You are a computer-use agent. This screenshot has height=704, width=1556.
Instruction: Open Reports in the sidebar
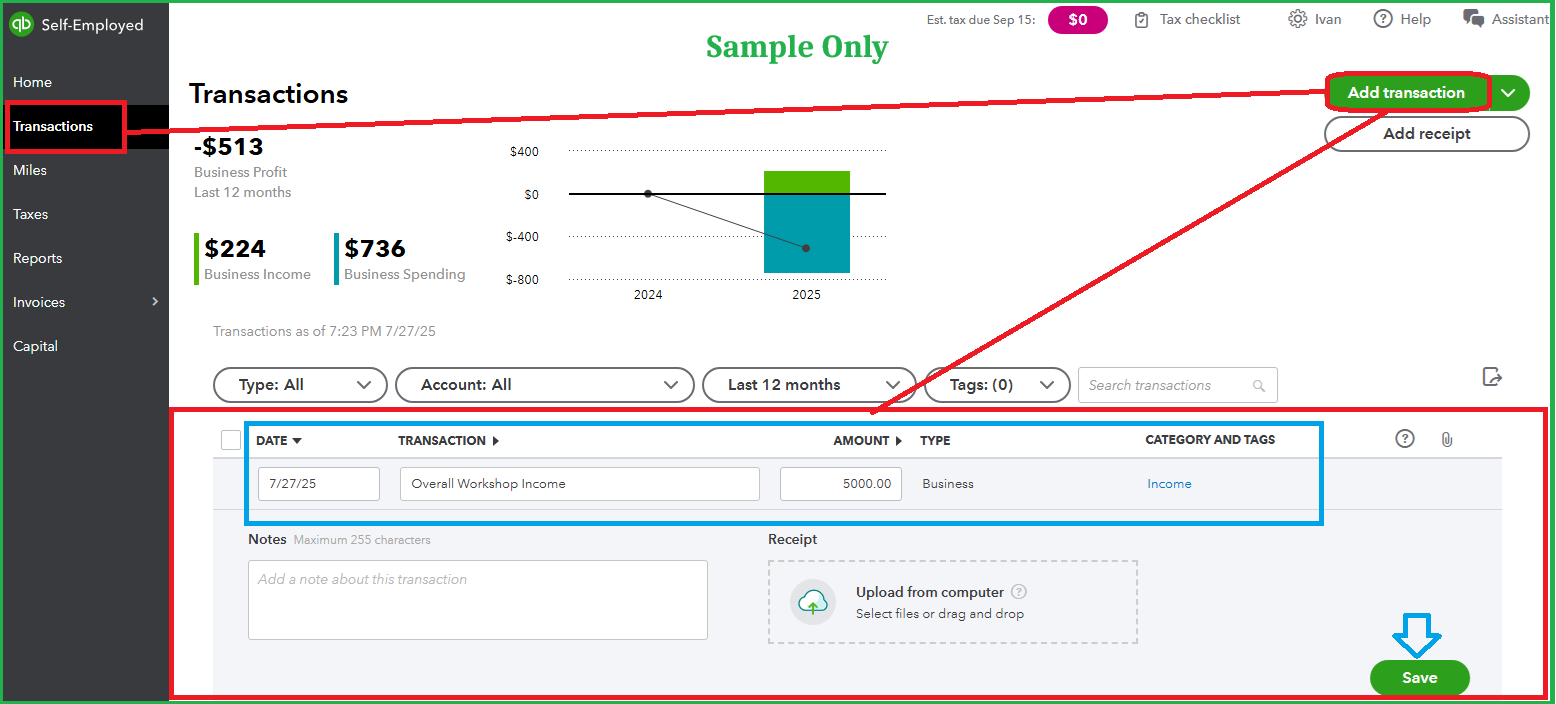coord(37,258)
